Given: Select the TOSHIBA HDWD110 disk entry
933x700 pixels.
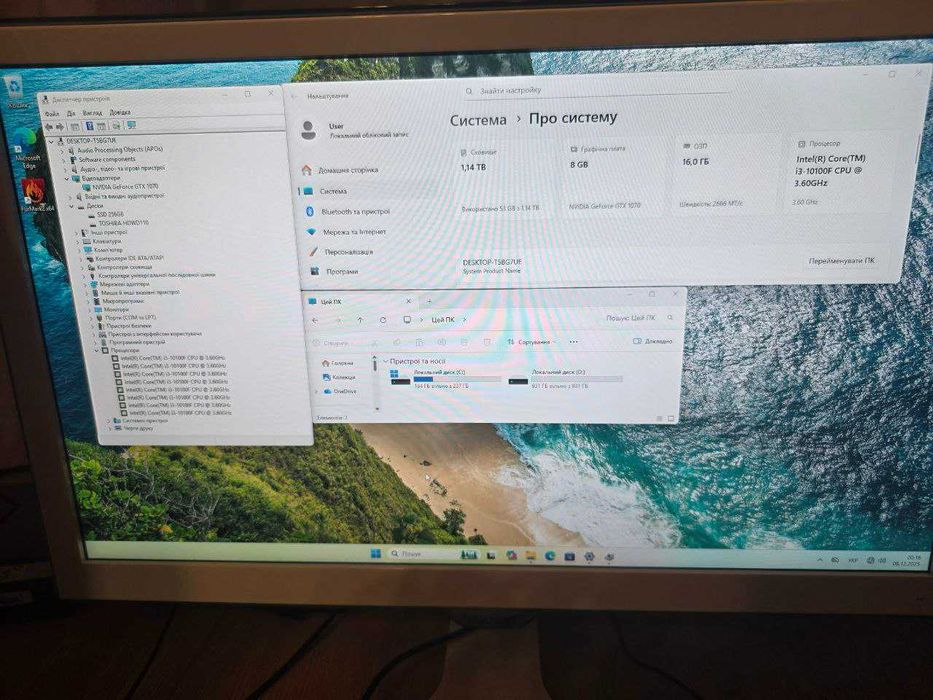Looking at the screenshot, I should click(119, 223).
